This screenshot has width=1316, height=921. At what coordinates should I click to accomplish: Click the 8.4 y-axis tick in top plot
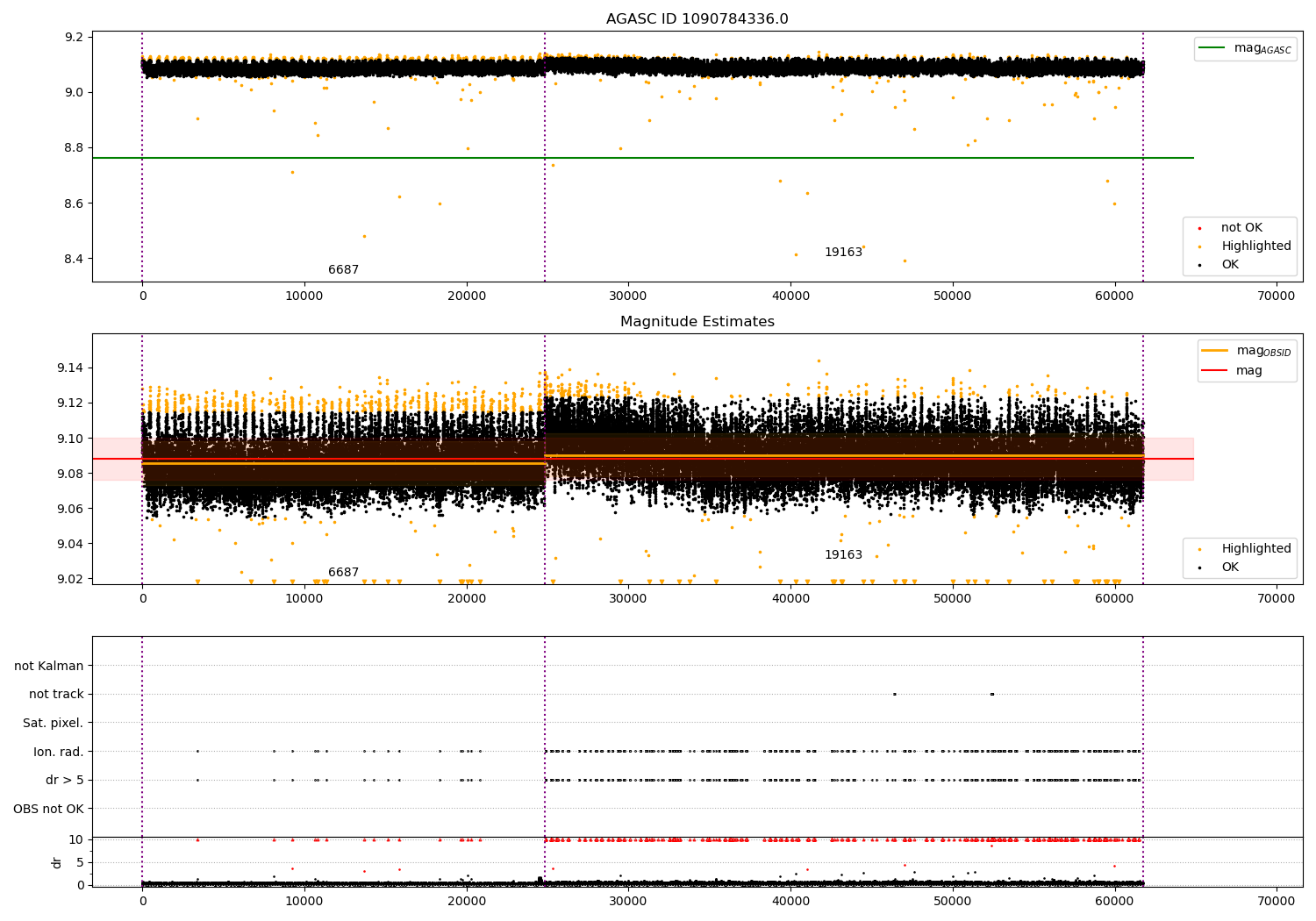pos(75,260)
